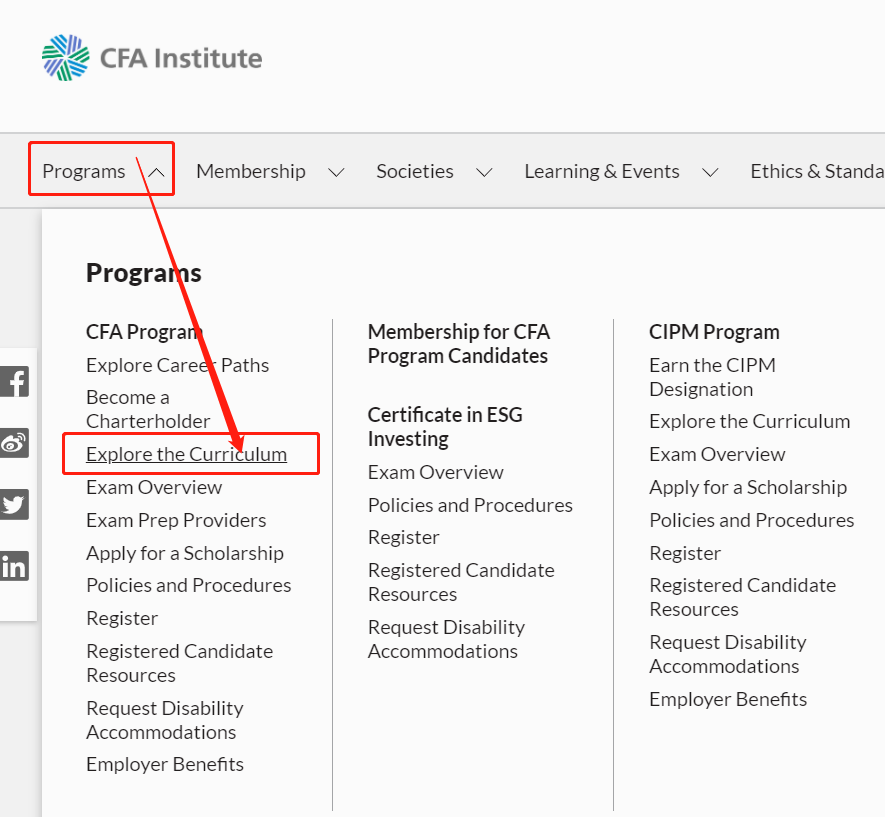Share via the LinkedIn icon
The image size is (885, 817).
tap(14, 566)
